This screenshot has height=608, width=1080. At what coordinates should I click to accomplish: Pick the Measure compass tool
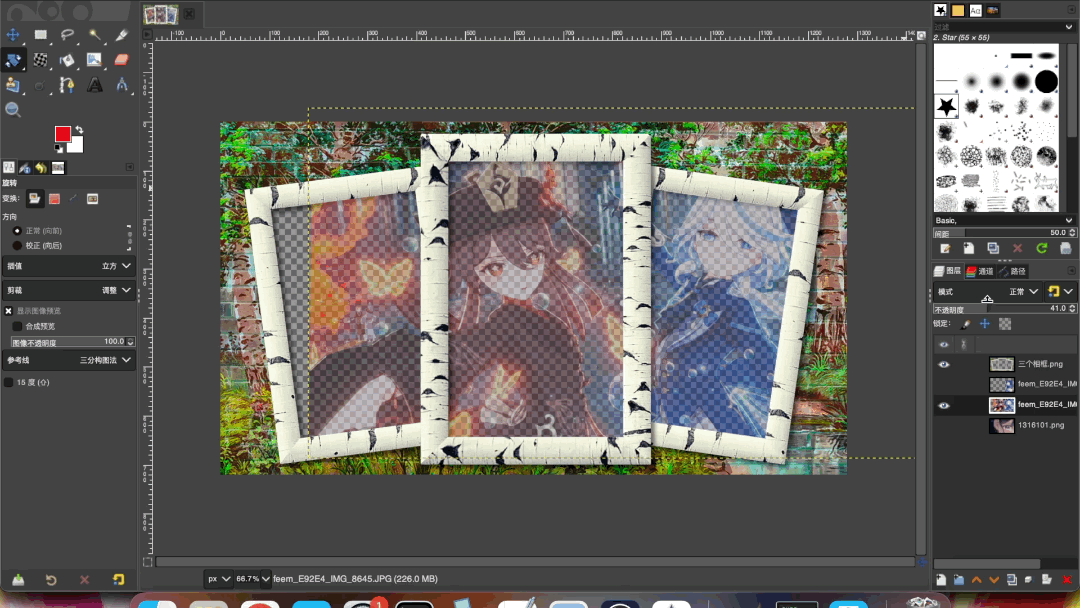pos(121,85)
